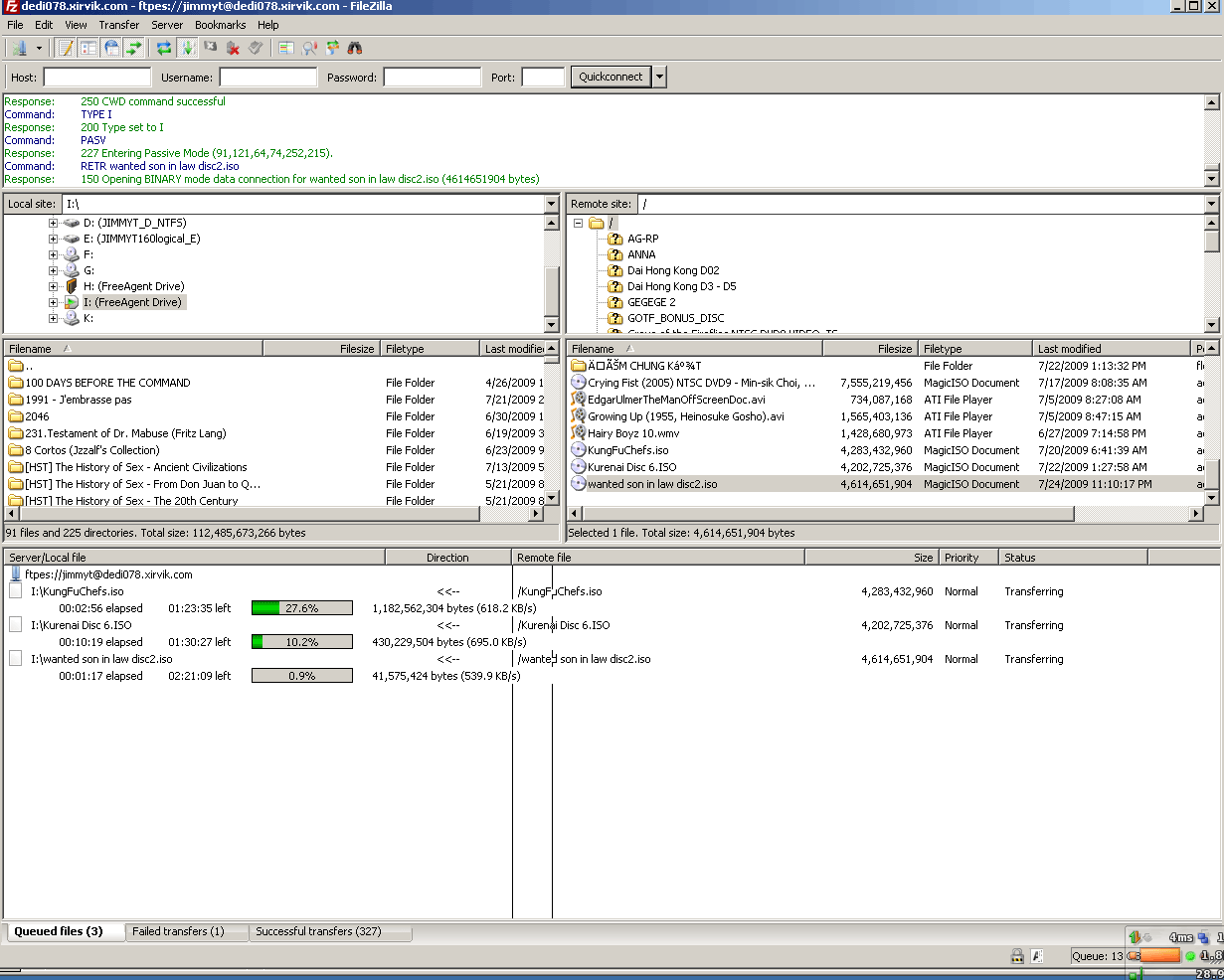Select 'GEGEGE 2' folder in remote tree
Viewport: 1224px width, 980px height.
click(651, 302)
